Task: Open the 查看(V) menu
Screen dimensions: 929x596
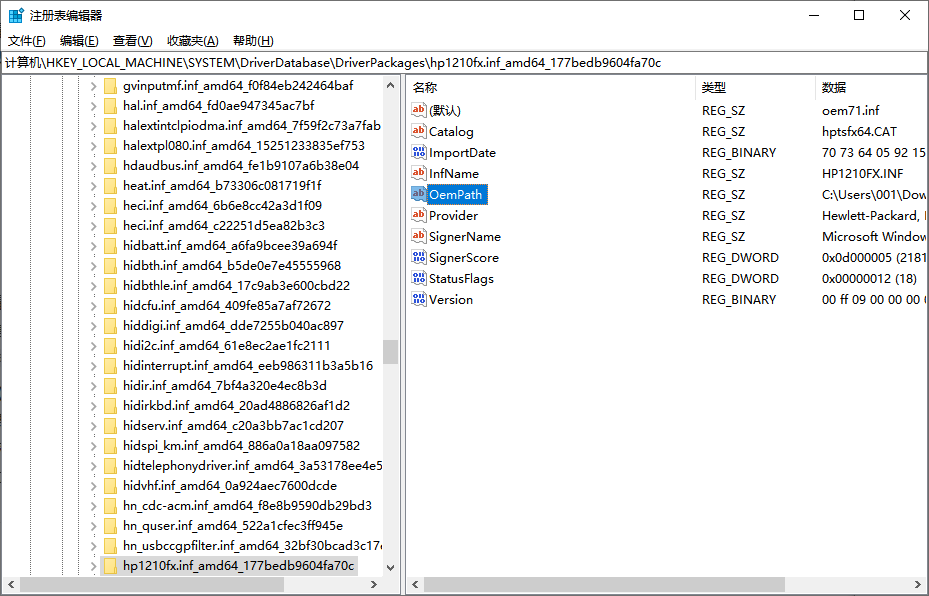Action: click(x=132, y=40)
